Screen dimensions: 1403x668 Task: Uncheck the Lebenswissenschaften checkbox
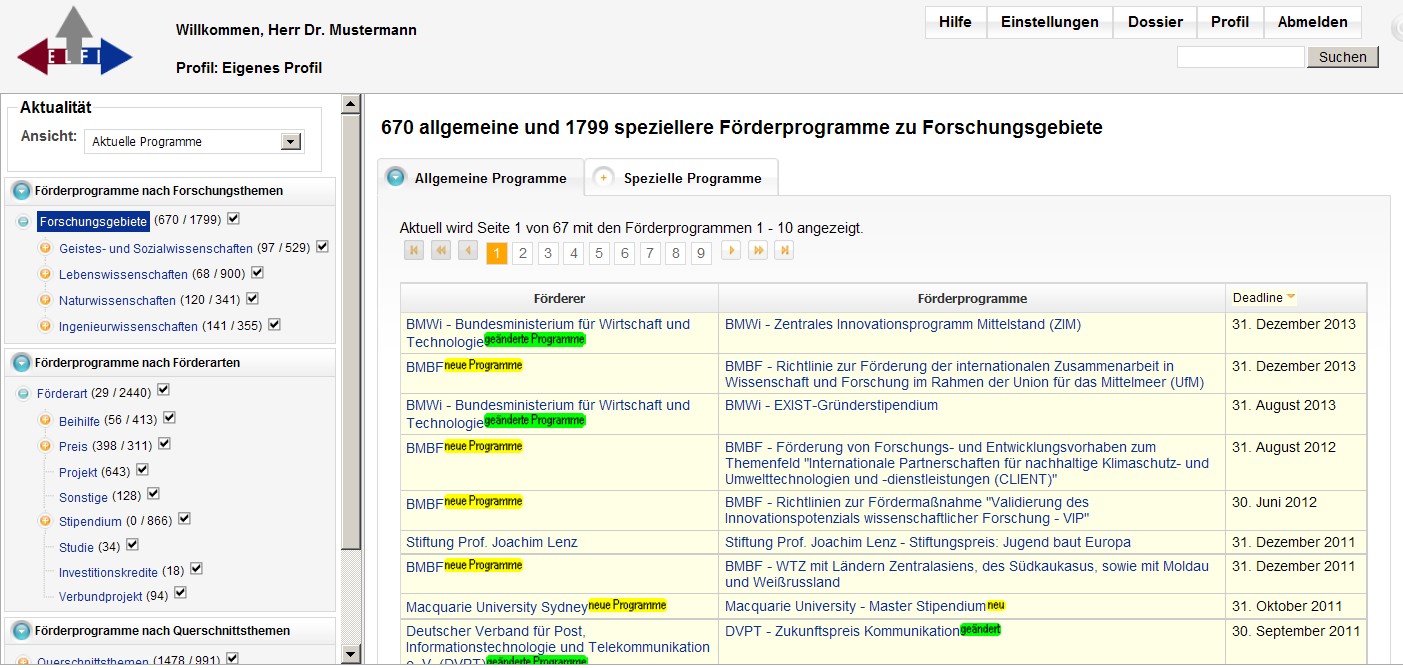click(x=257, y=272)
